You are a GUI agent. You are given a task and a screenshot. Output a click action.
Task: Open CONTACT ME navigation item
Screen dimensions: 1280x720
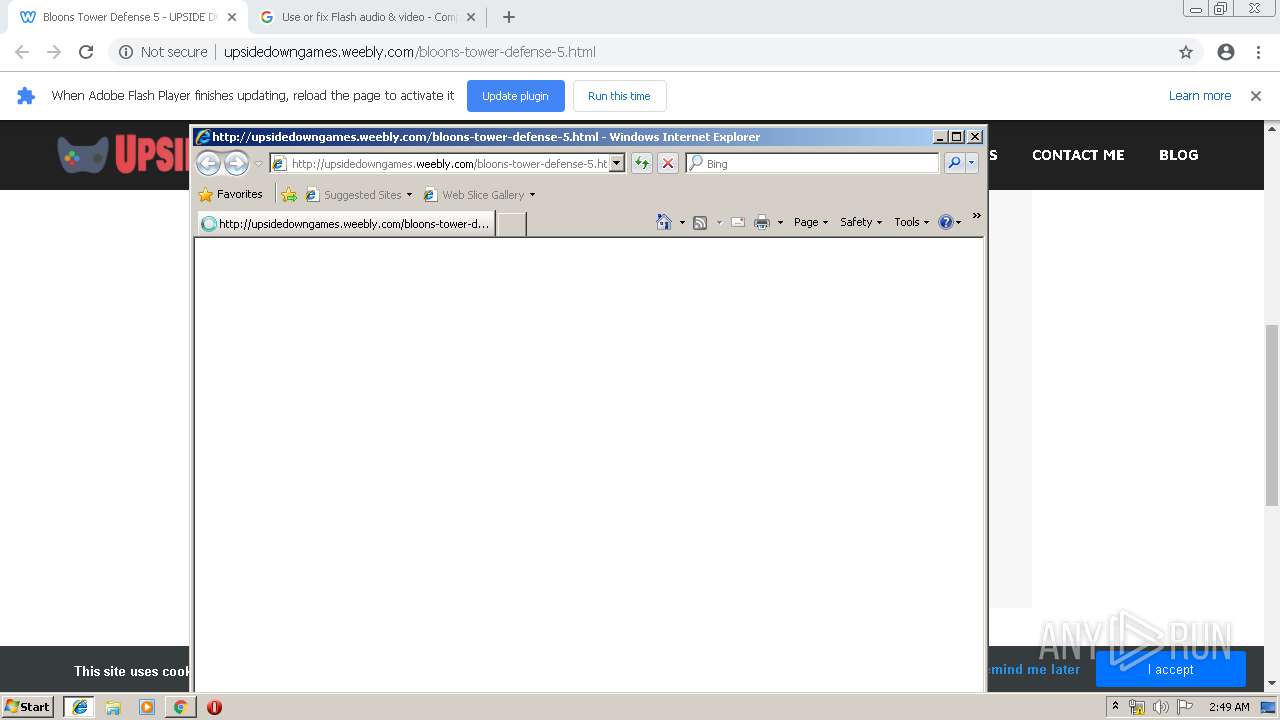point(1078,155)
